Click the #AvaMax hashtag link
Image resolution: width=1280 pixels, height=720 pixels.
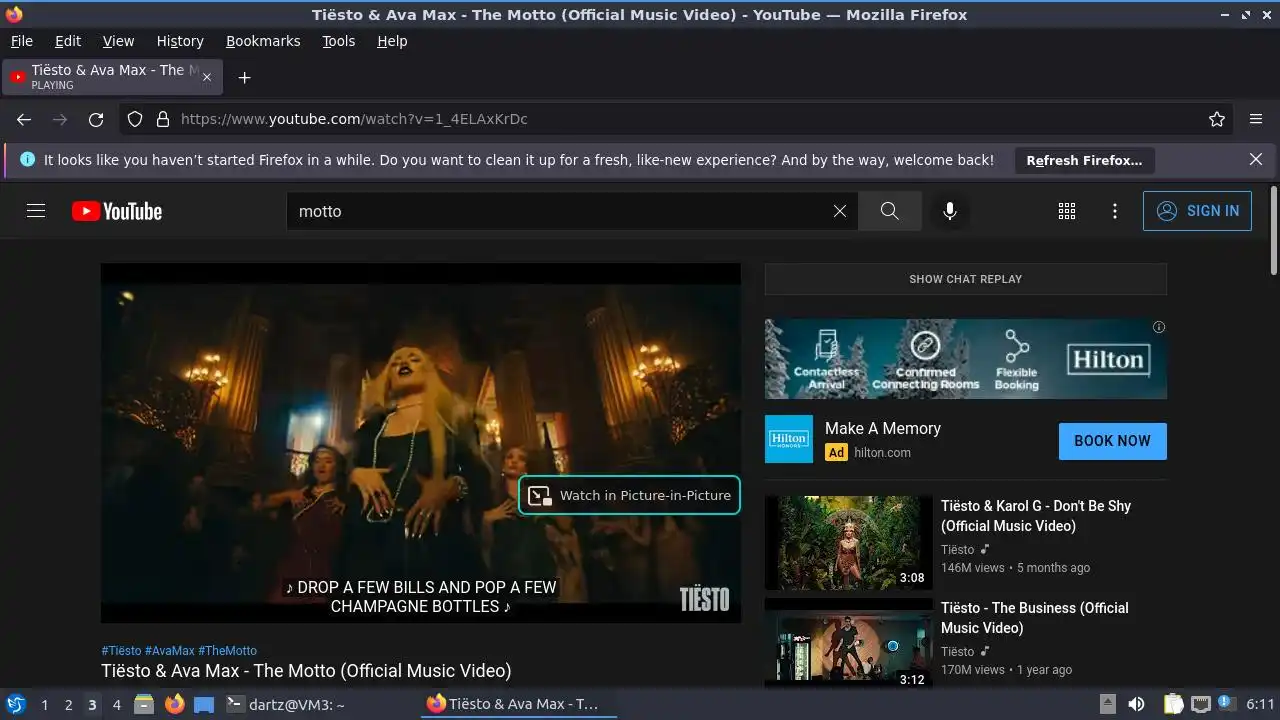point(170,650)
